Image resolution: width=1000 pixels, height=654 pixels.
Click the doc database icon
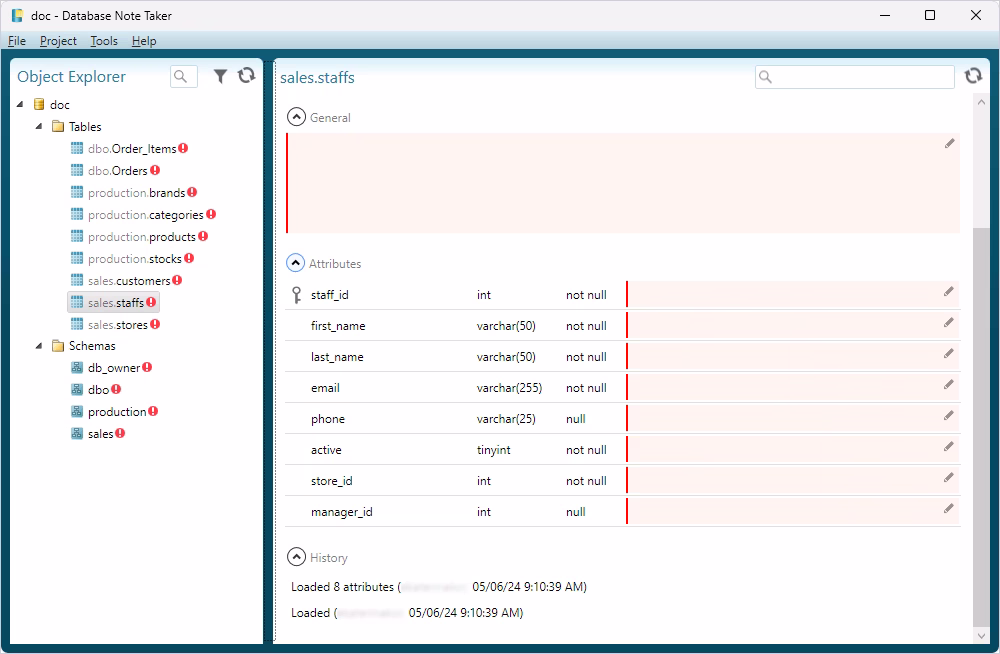tap(39, 105)
